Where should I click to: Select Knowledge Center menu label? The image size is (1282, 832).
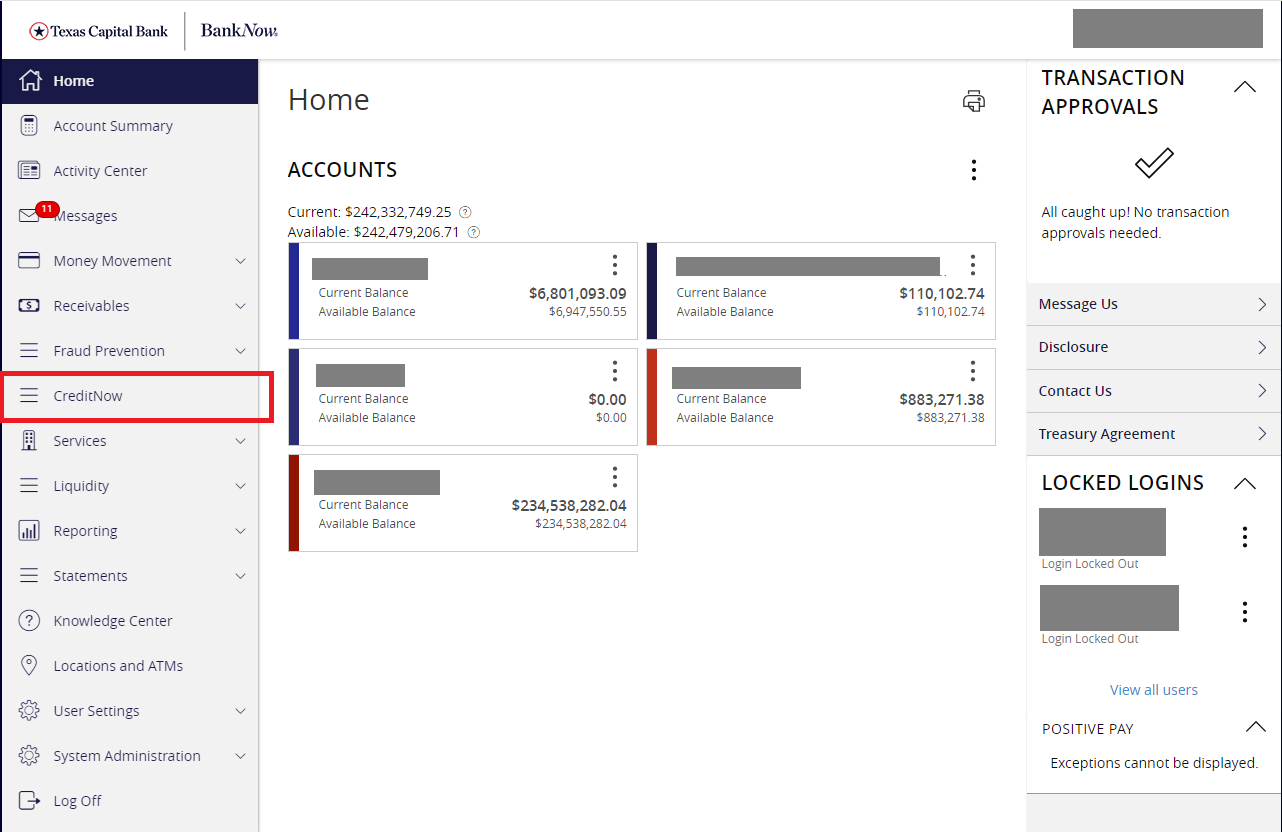pos(113,621)
